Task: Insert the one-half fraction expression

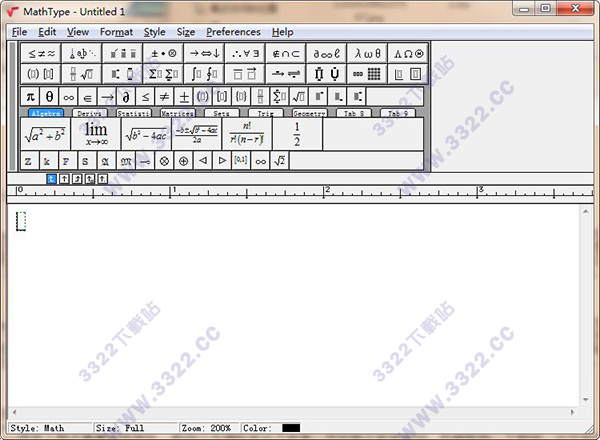Action: (297, 134)
